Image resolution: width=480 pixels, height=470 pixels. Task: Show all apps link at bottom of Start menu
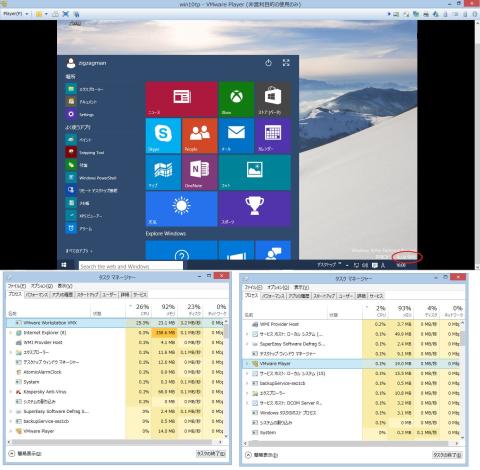[79, 251]
